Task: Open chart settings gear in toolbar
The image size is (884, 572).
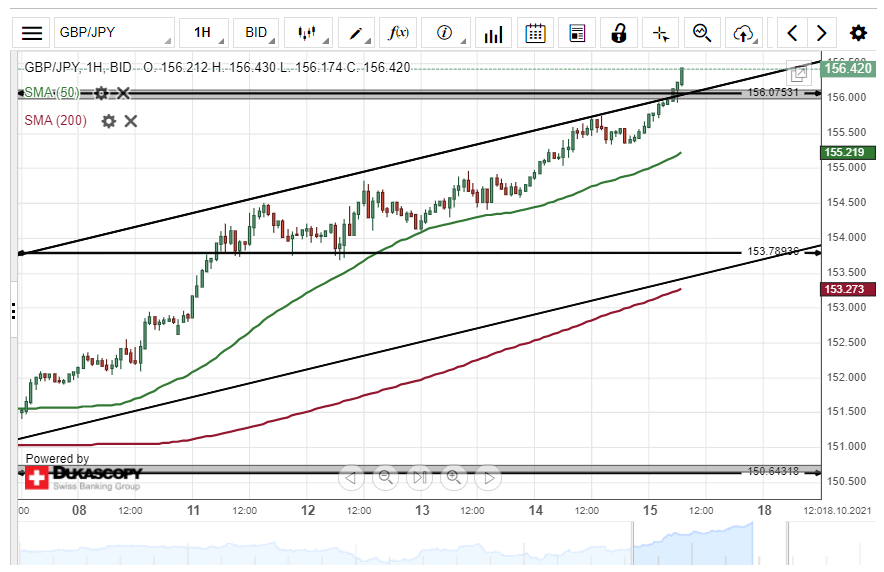Action: [858, 33]
